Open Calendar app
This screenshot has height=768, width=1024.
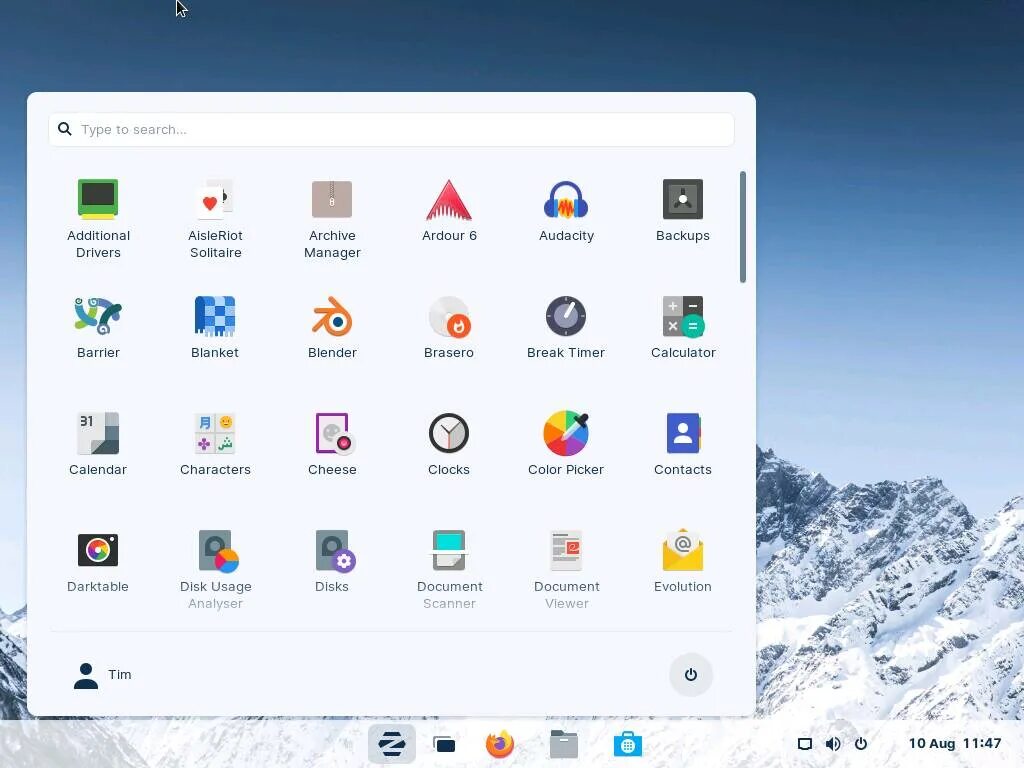pyautogui.click(x=98, y=444)
